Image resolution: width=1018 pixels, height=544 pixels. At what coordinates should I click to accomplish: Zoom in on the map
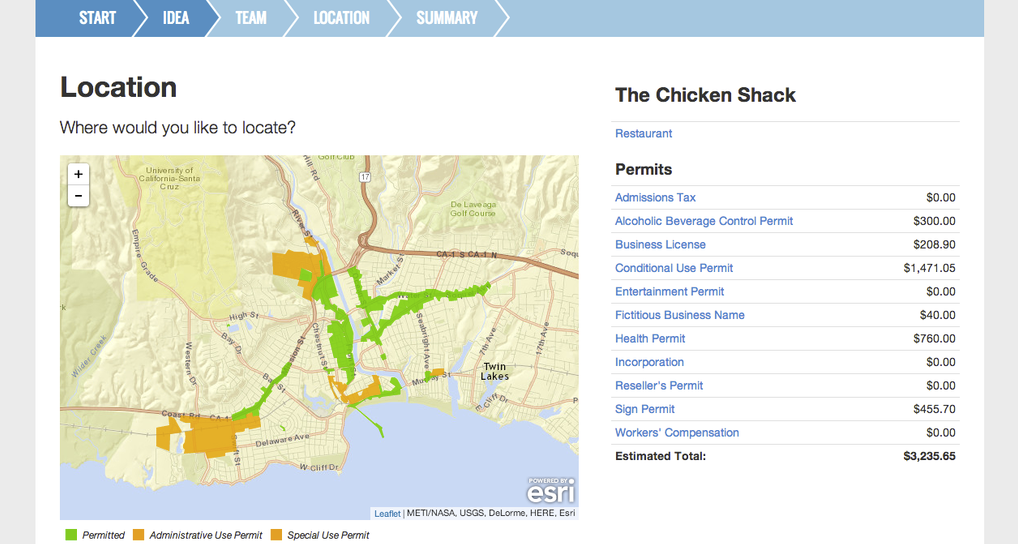[78, 174]
